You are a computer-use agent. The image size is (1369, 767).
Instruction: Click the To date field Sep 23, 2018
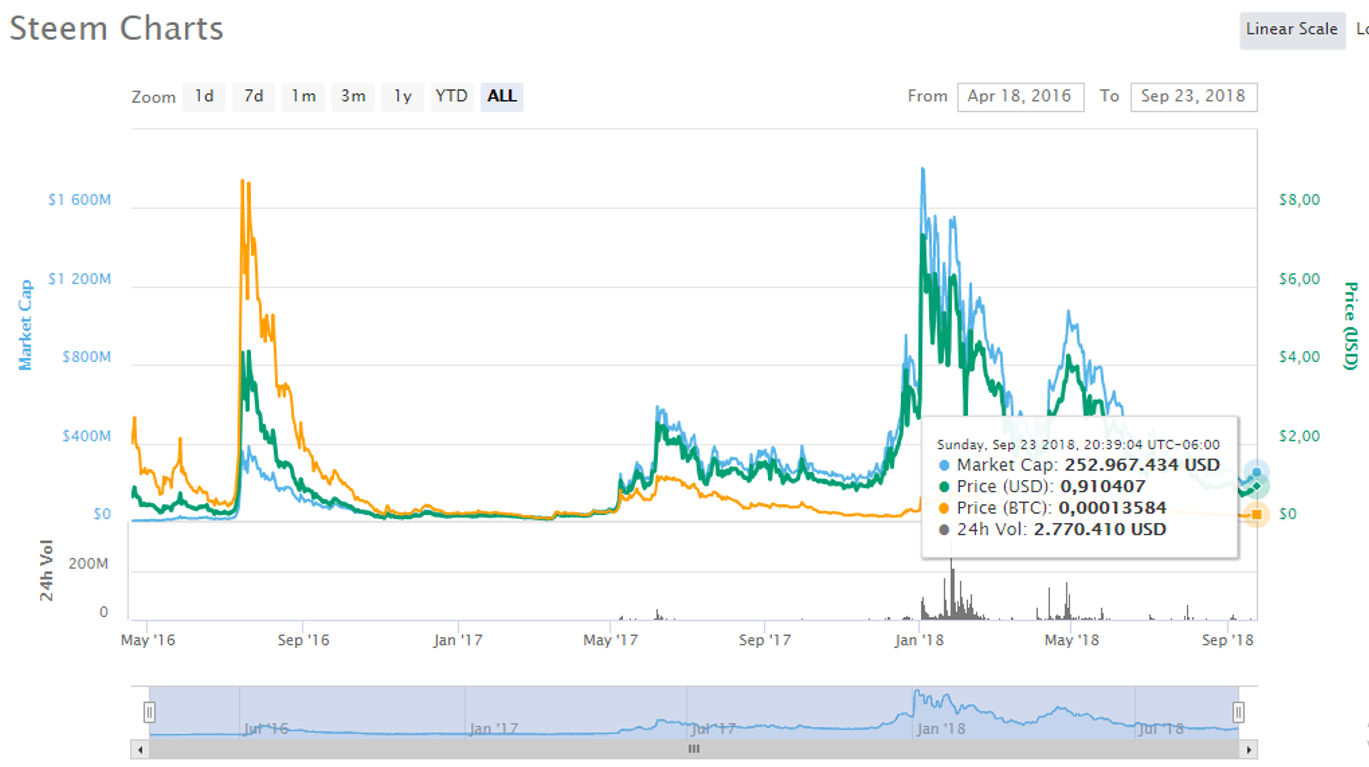(1193, 97)
